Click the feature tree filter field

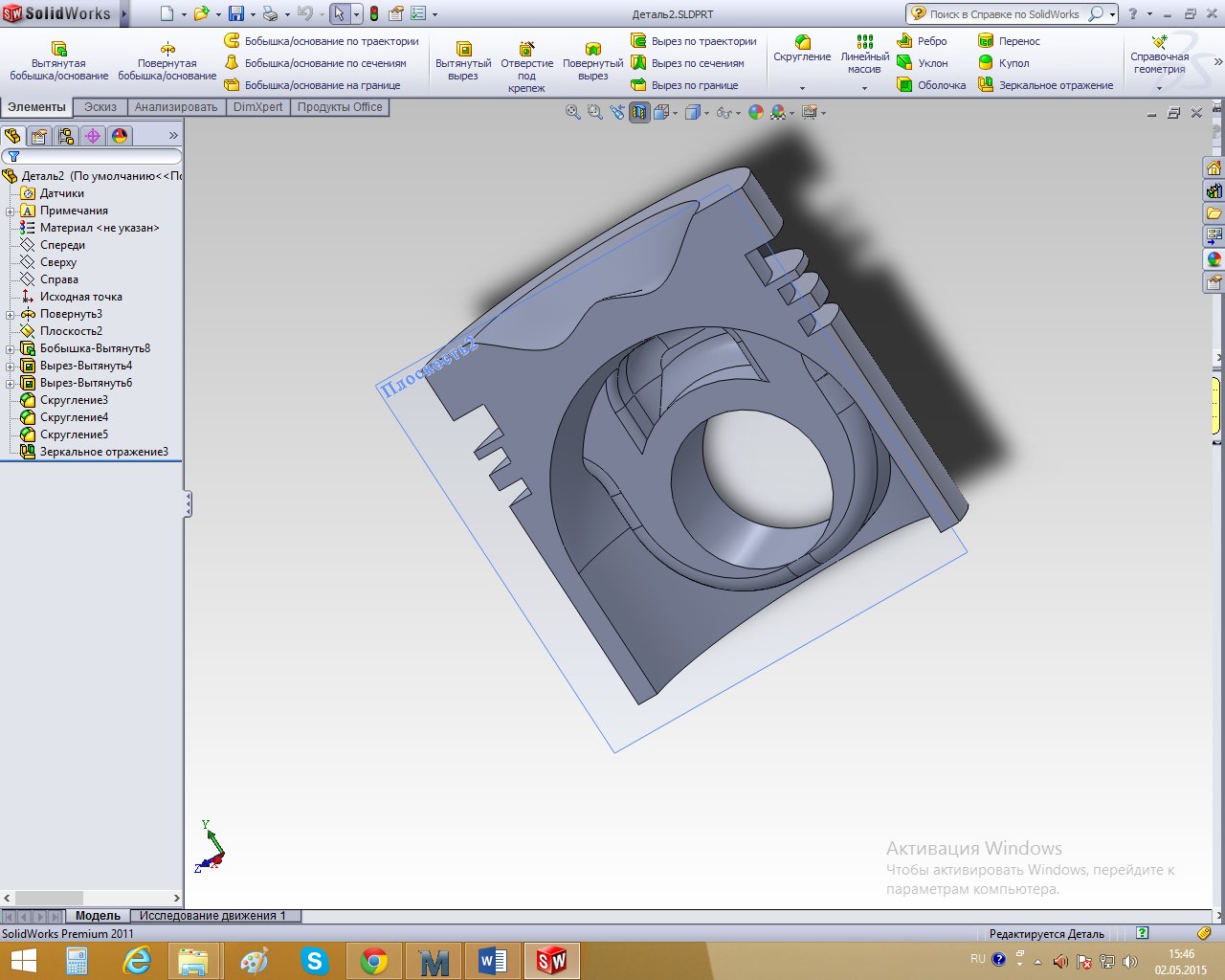pos(92,156)
